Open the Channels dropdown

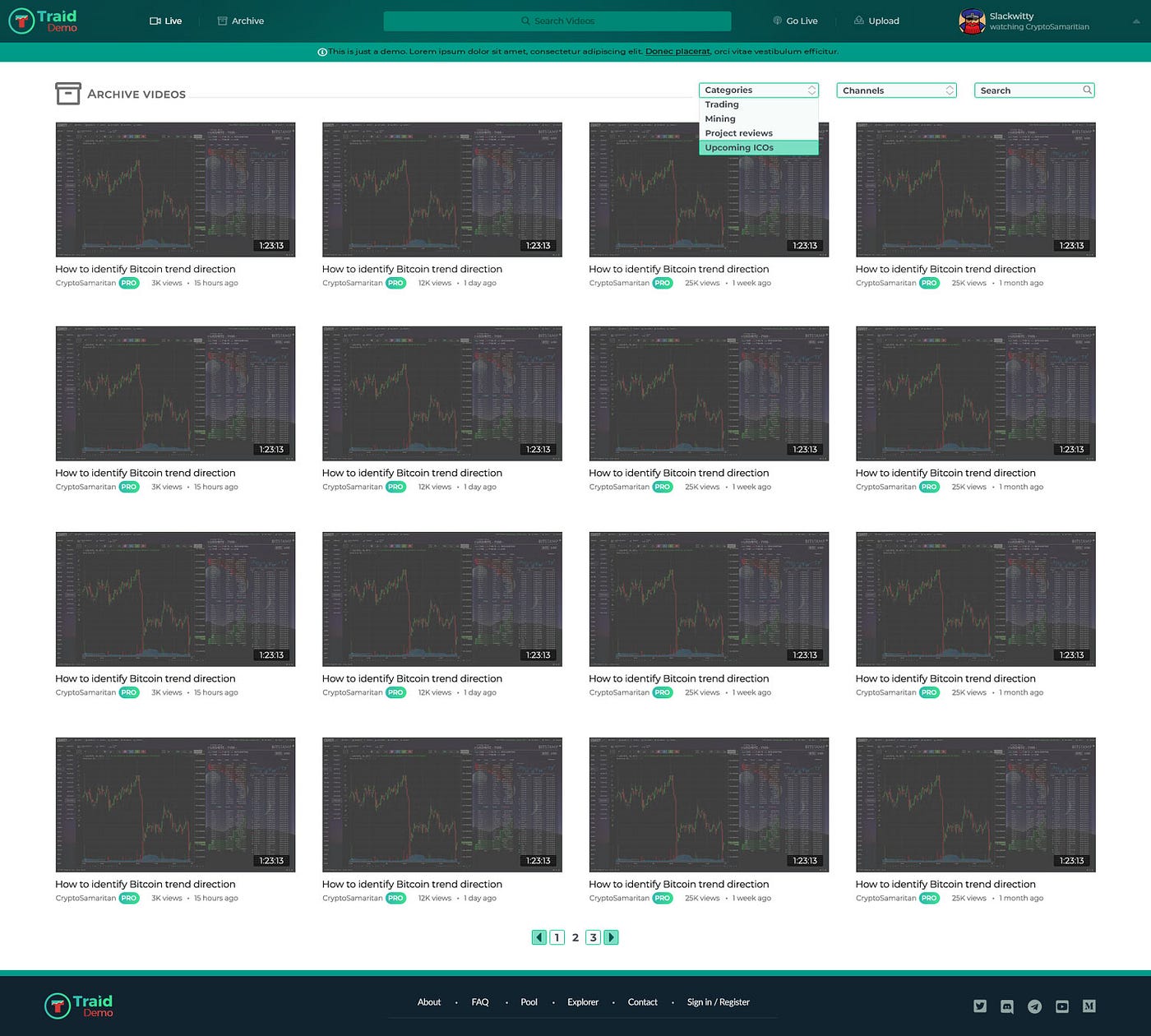coord(894,90)
